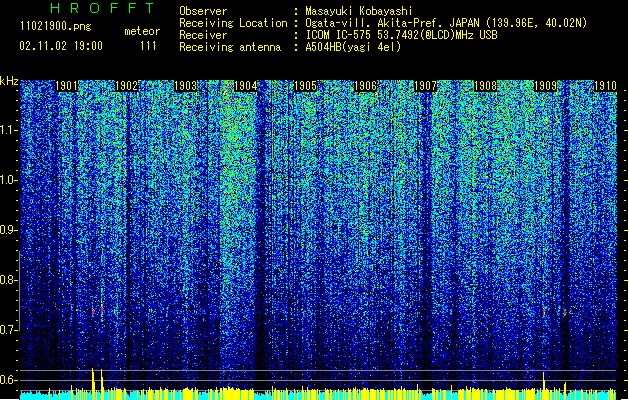This screenshot has height=400, width=629.
Task: Click the Observer field label
Action: [x=203, y=11]
